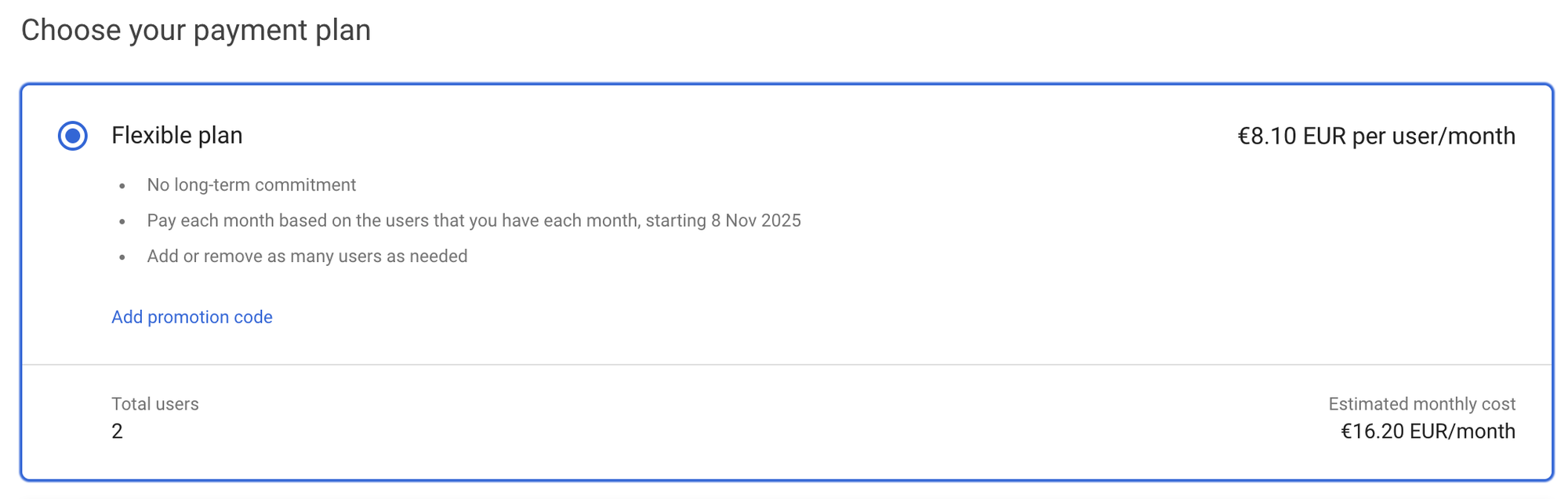Image resolution: width=1568 pixels, height=499 pixels.
Task: Click the "Flexible plan" label text
Action: [x=176, y=136]
